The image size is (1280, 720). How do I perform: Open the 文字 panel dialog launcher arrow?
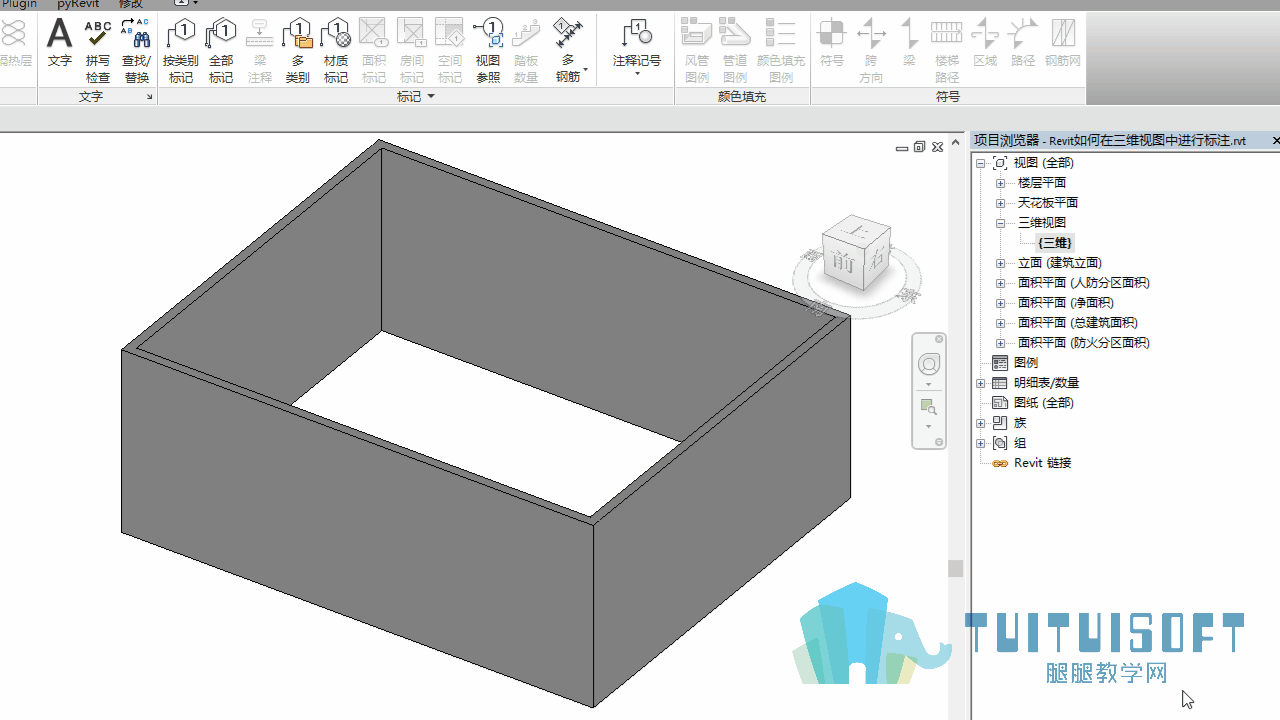click(150, 97)
